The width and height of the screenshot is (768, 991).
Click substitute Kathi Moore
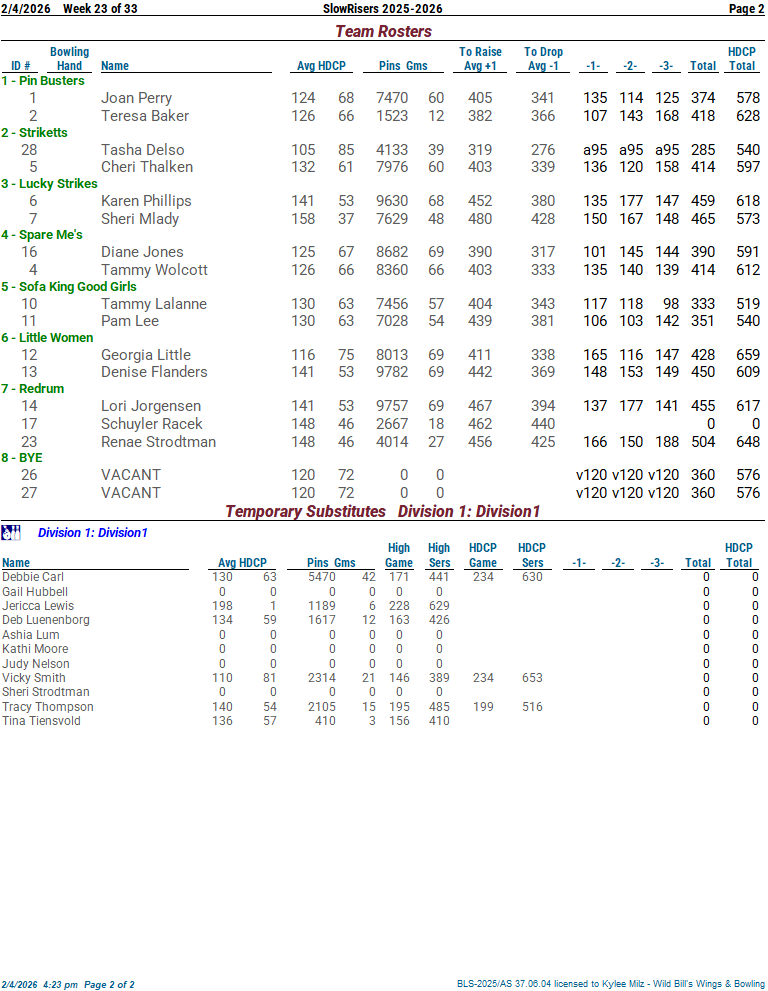[x=35, y=649]
